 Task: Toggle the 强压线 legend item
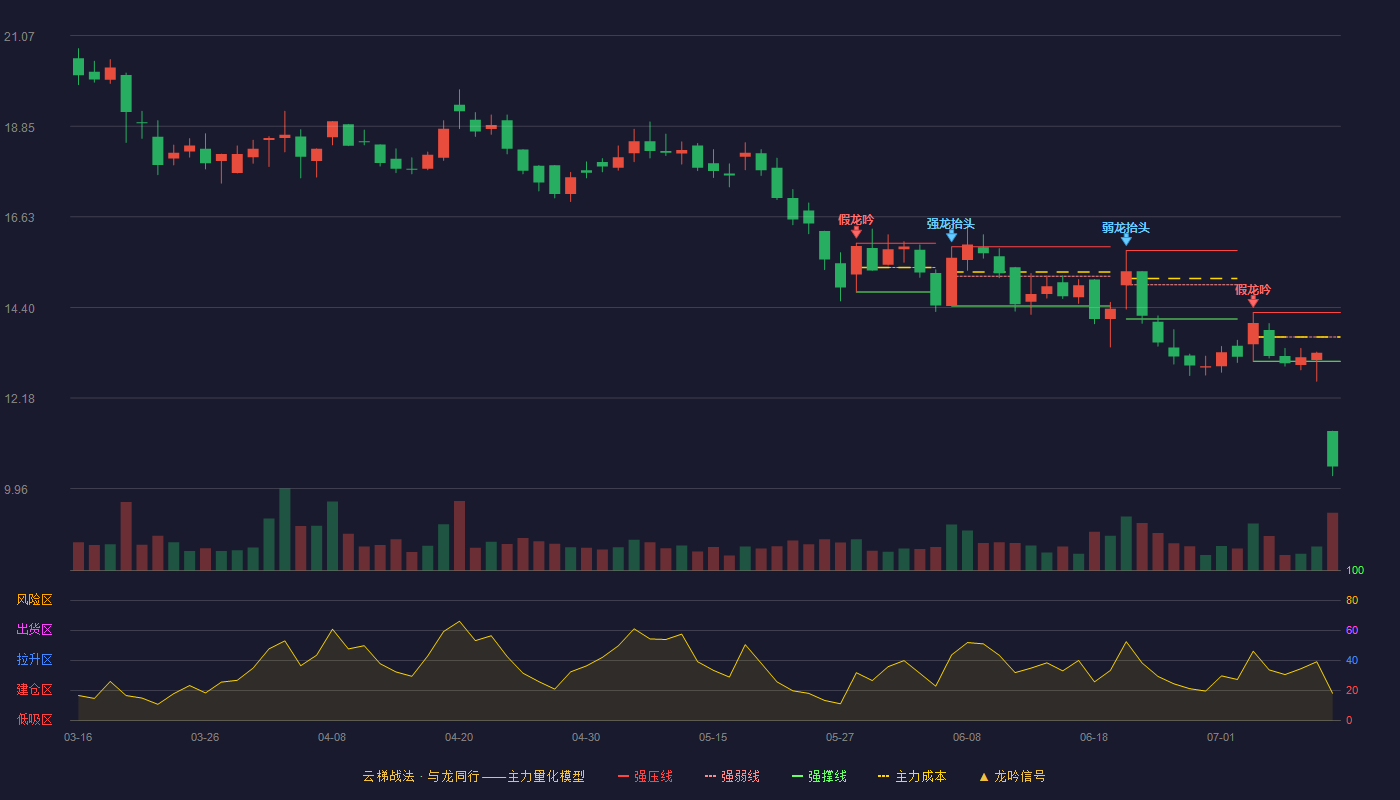click(645, 776)
